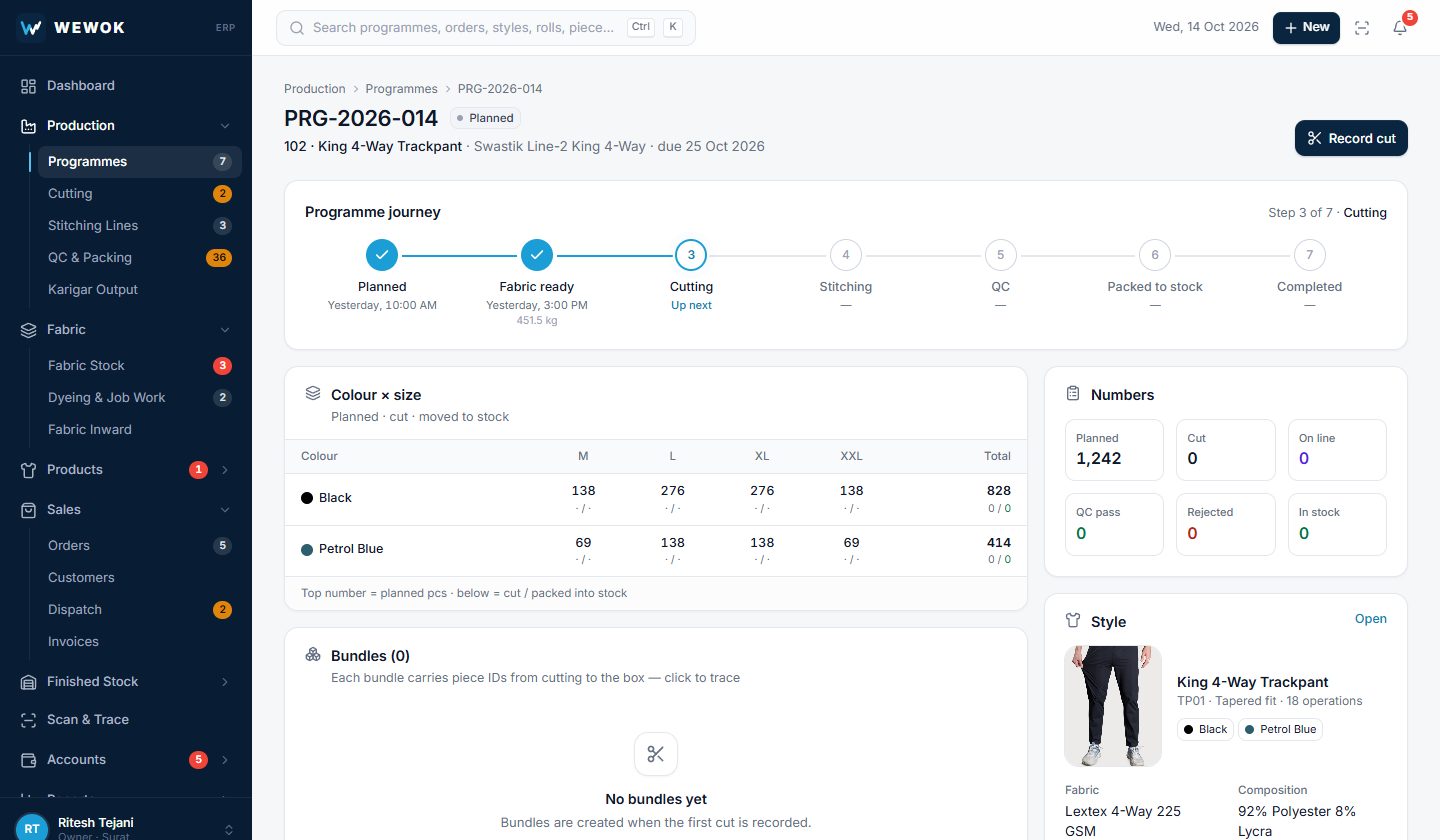Click the Fabric layers icon in sidebar

point(29,330)
